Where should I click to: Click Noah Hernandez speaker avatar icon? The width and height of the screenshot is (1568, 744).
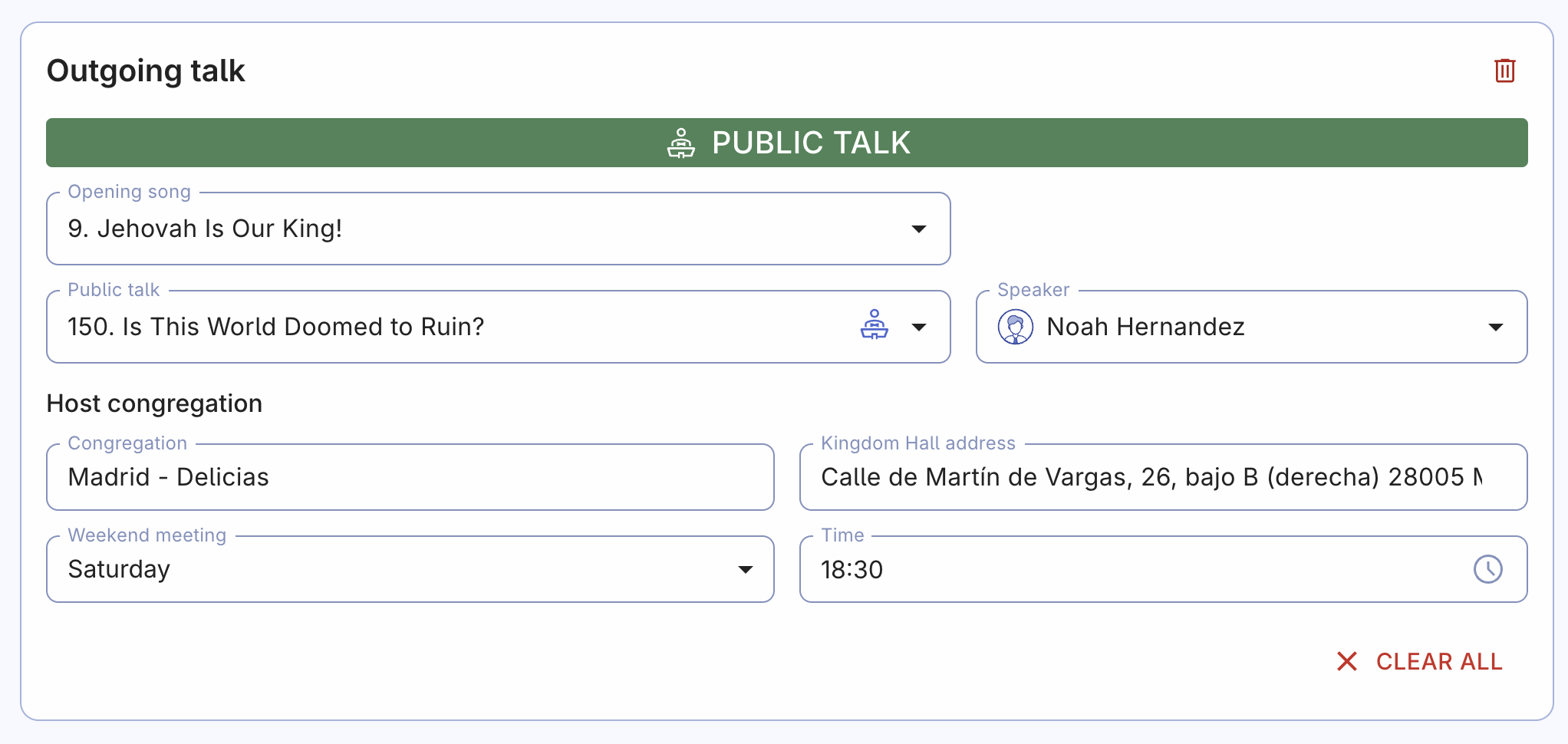point(1015,327)
